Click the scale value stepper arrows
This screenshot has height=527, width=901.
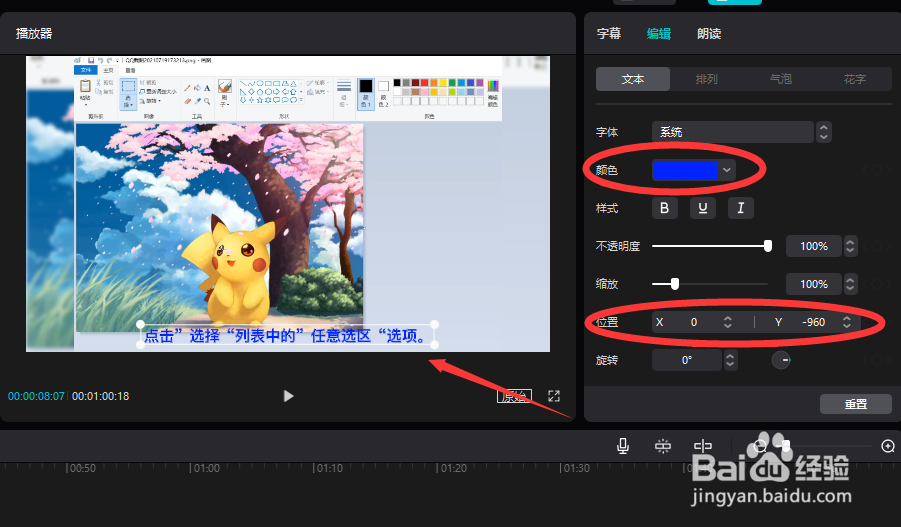coord(850,284)
